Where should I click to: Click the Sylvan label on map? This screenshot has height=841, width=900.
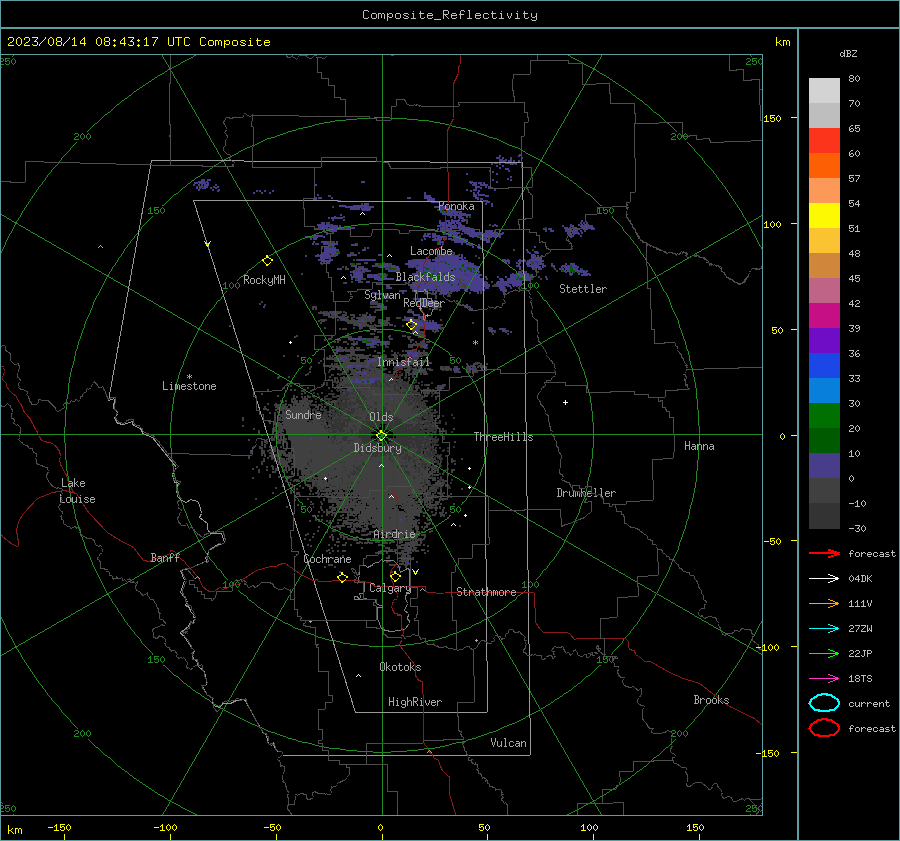(x=382, y=295)
